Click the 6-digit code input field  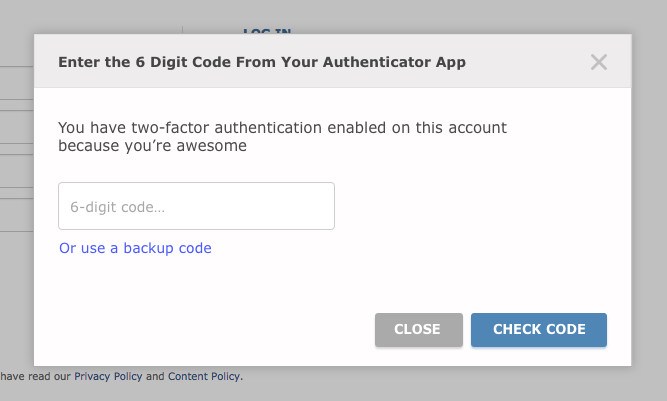[x=196, y=207]
